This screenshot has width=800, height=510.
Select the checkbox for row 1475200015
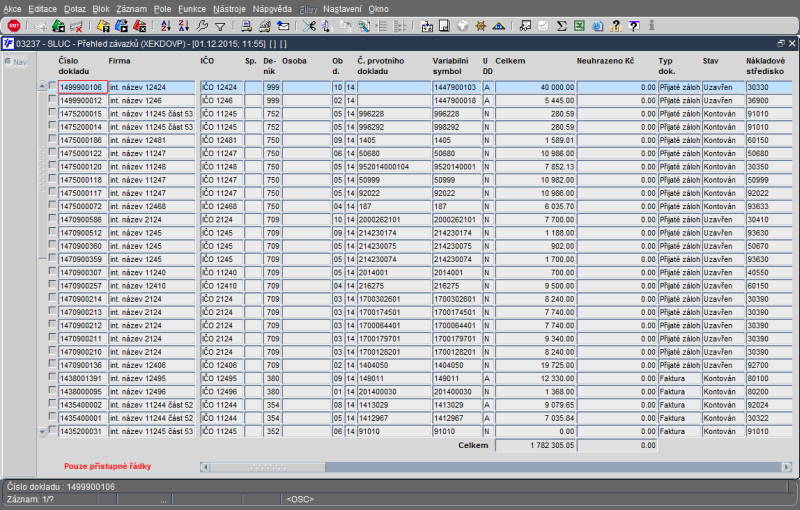point(53,113)
